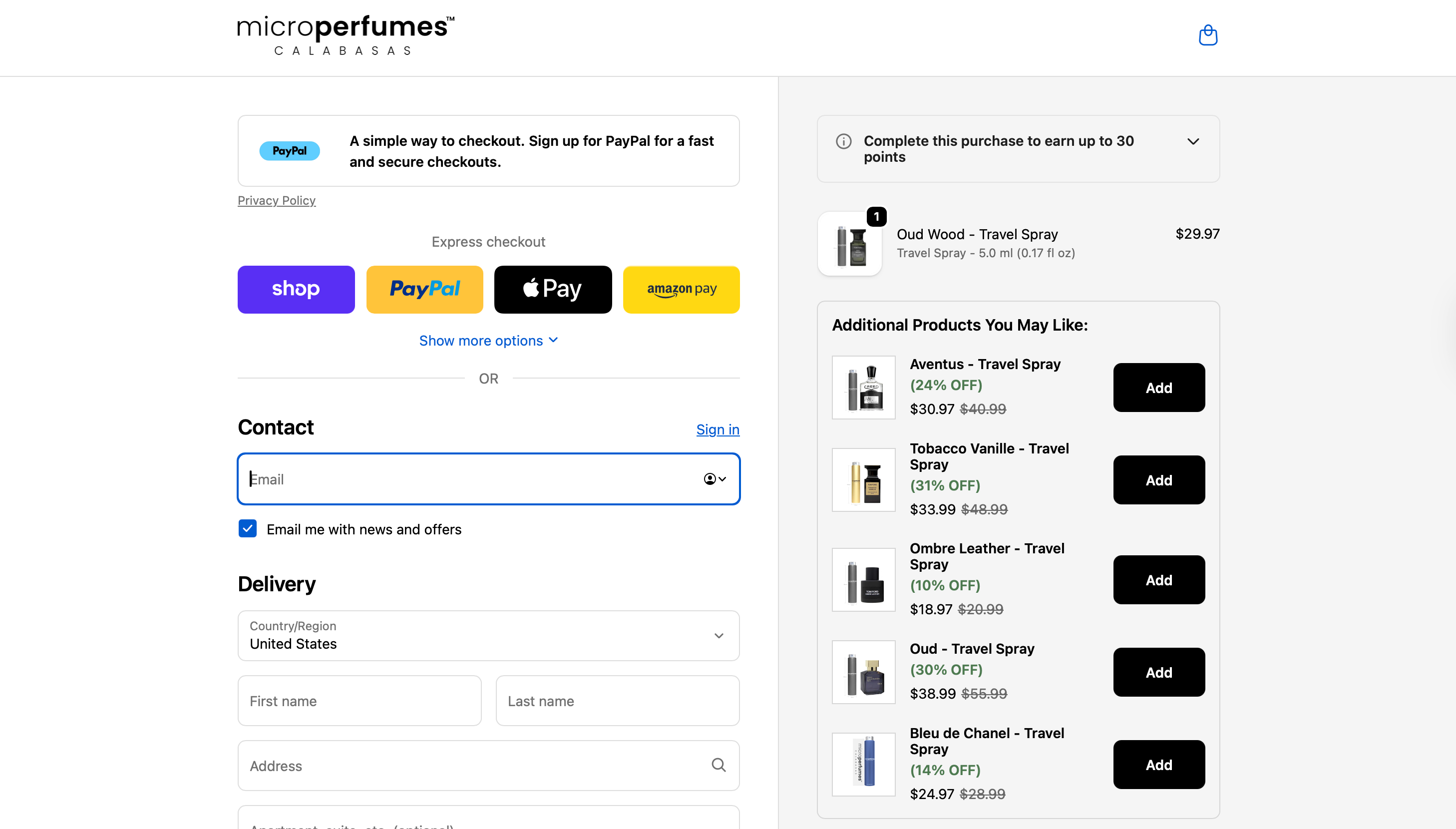Checkout with Shop Pay
Image resolution: width=1456 pixels, height=829 pixels.
tap(296, 289)
